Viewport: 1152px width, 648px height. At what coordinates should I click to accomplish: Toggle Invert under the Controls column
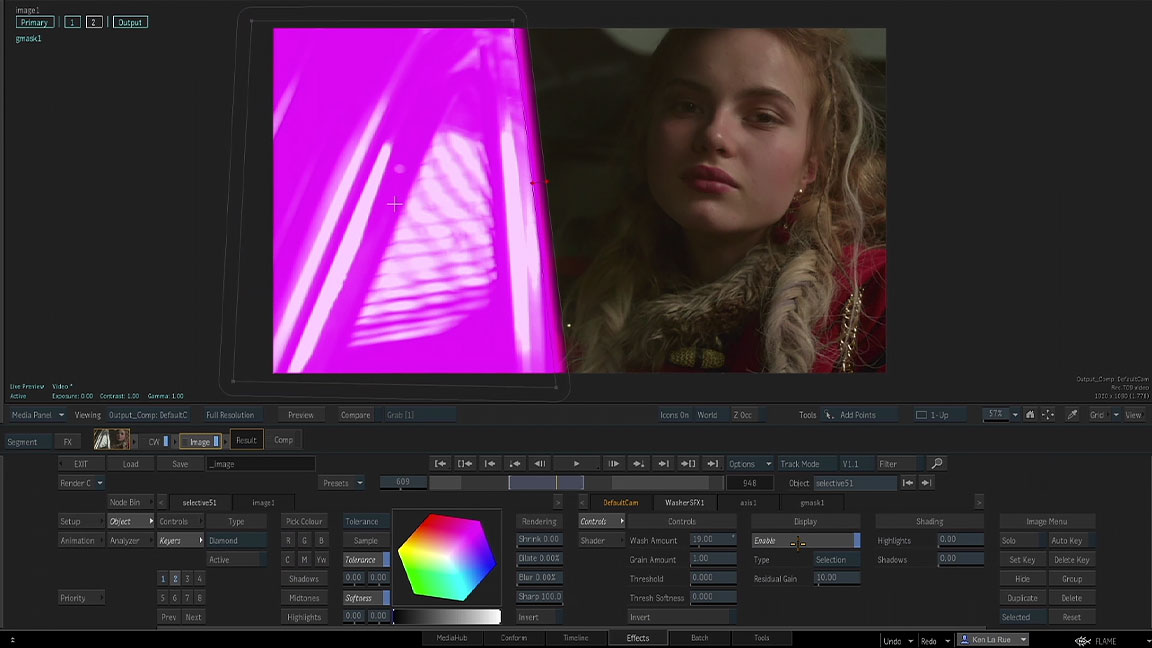[x=682, y=617]
